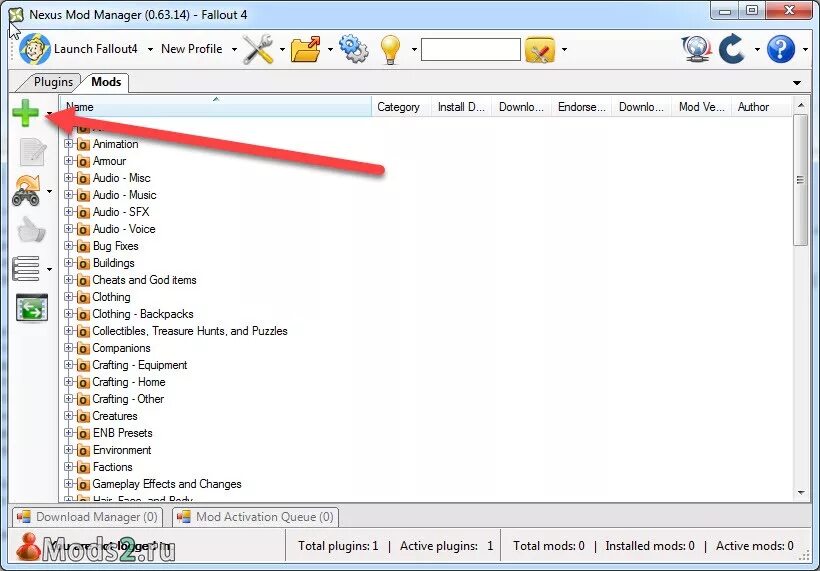Expand the Animation category
This screenshot has width=820, height=571.
coord(69,144)
